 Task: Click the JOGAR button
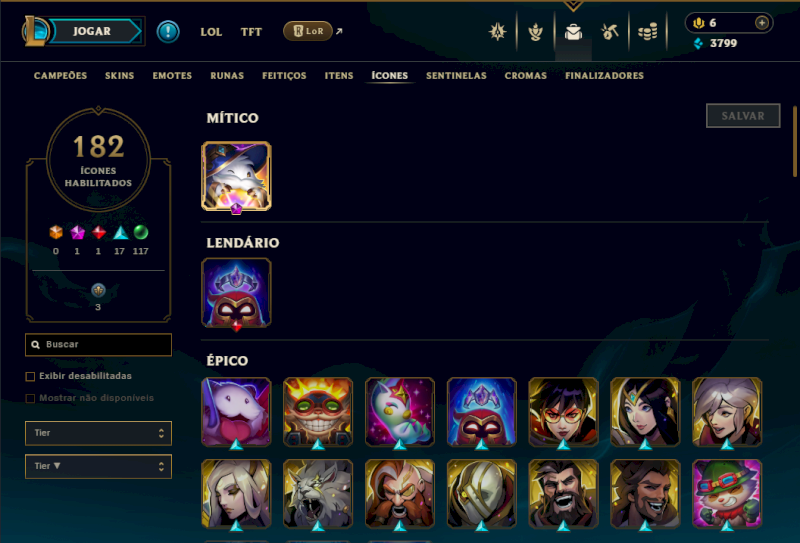point(92,31)
